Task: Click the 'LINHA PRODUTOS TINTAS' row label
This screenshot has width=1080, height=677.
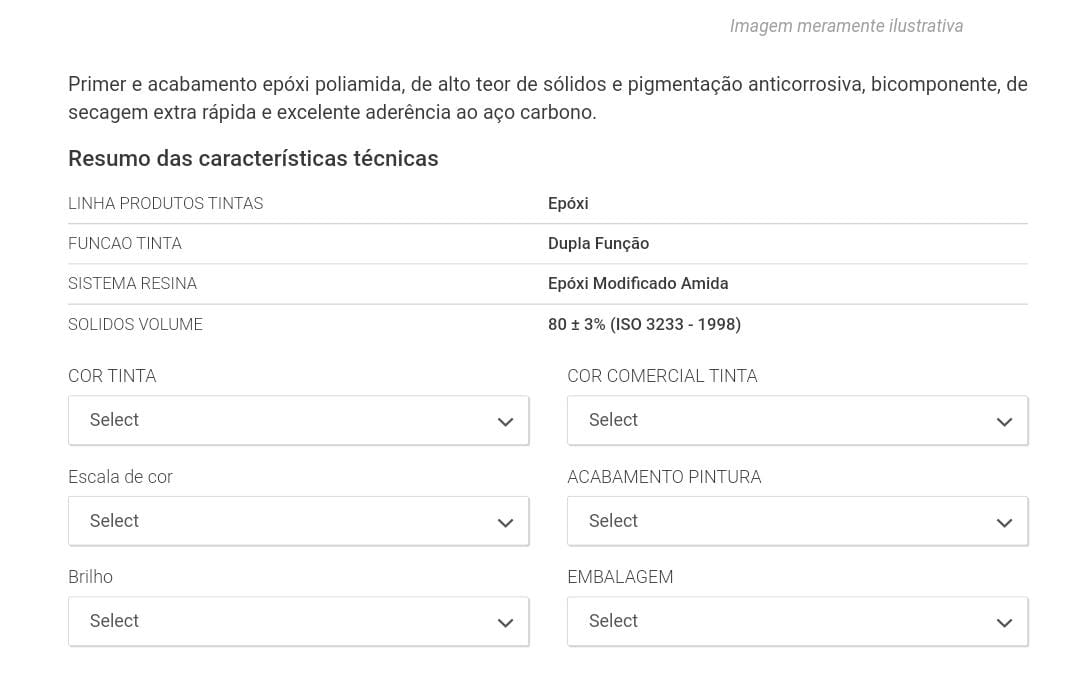Action: pos(165,204)
